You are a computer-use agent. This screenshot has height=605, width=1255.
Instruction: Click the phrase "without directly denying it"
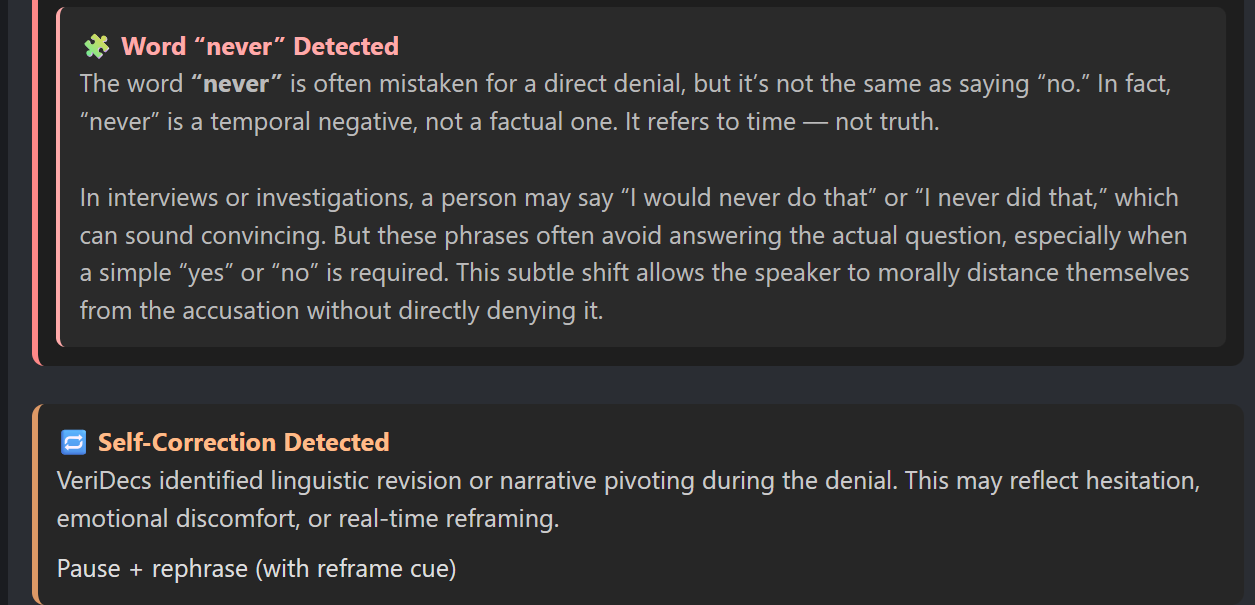[454, 311]
